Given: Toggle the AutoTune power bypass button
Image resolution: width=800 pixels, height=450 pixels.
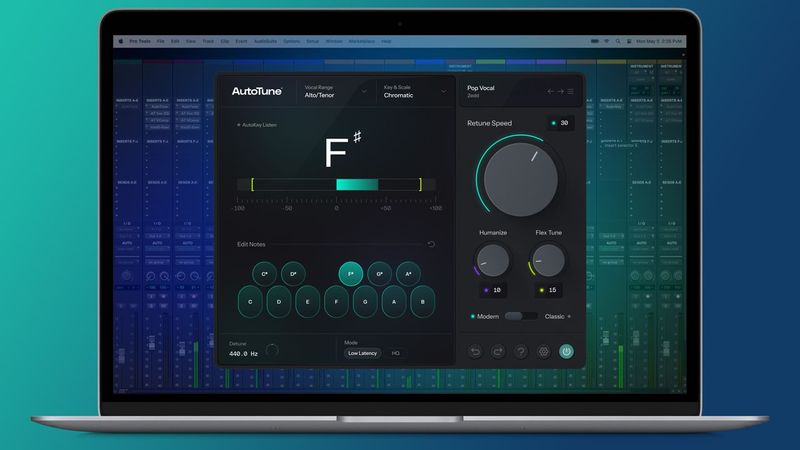Looking at the screenshot, I should click(x=566, y=352).
